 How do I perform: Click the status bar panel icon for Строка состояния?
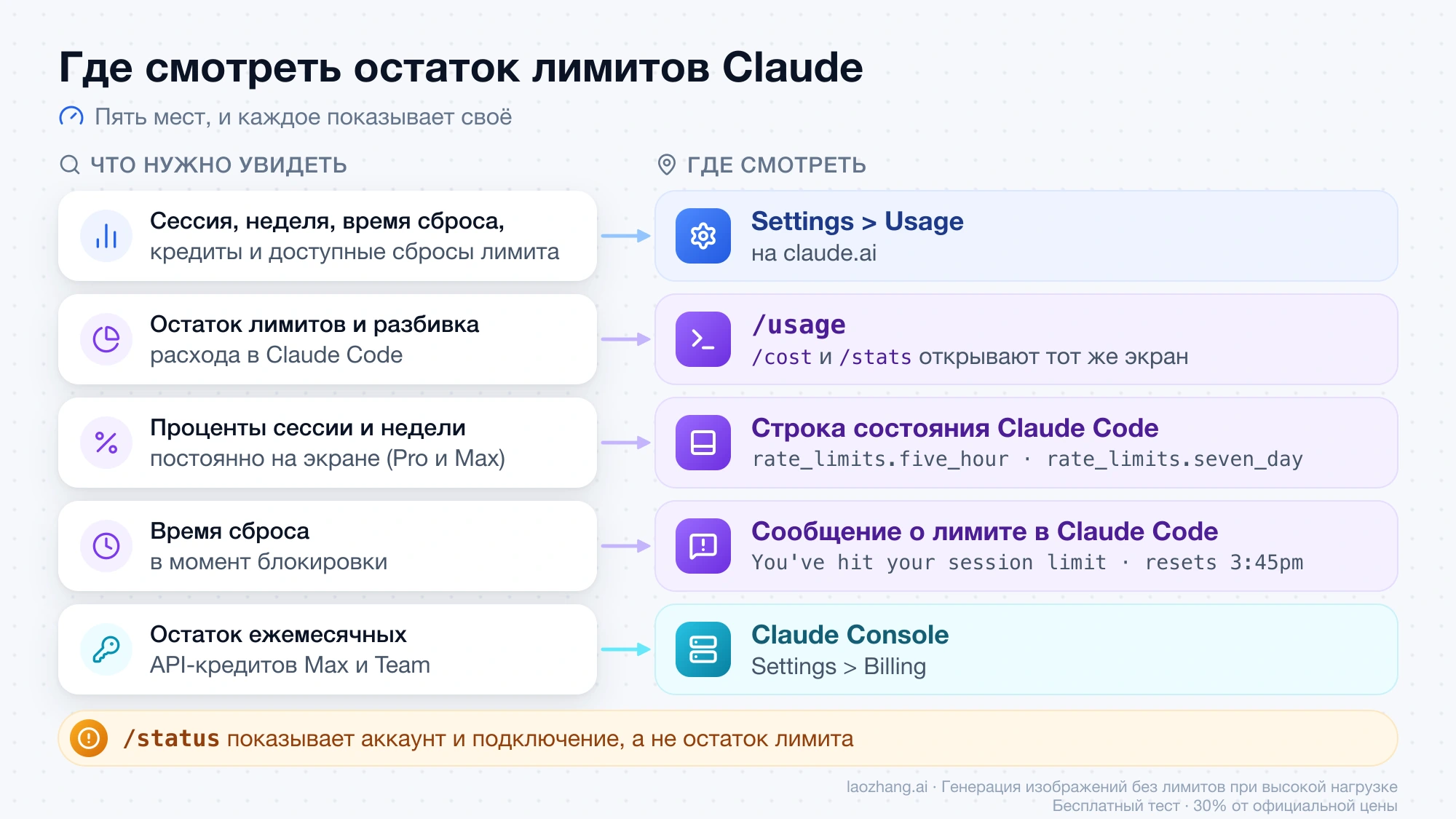[x=703, y=443]
